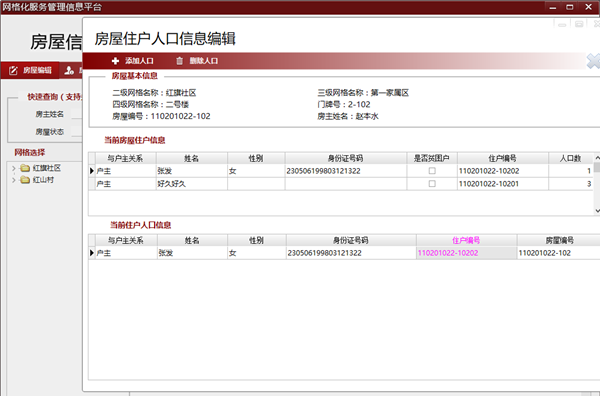Image resolution: width=600 pixels, height=396 pixels.
Task: Select the 红旗社区 tree item
Action: point(46,168)
